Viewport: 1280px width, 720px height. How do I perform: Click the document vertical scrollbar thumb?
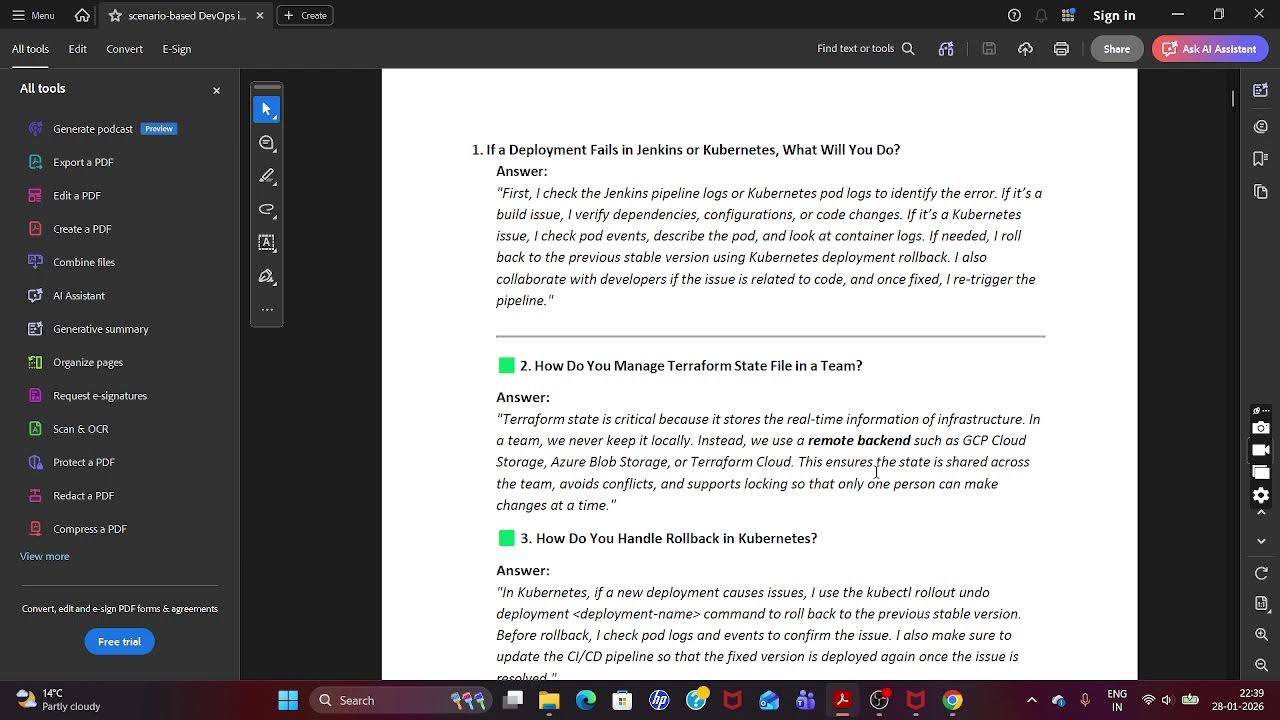(x=1233, y=98)
